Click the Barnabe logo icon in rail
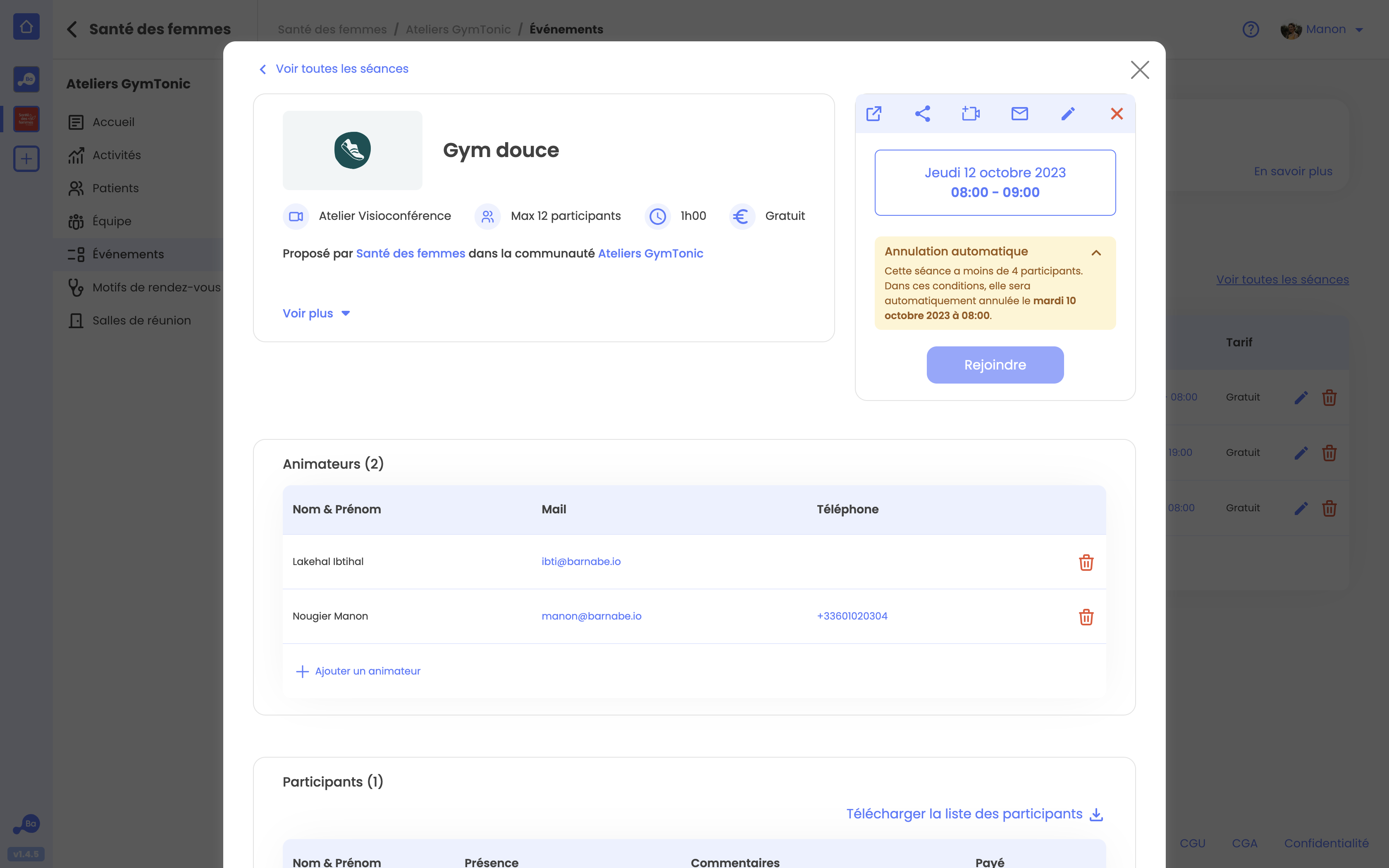 [26, 79]
